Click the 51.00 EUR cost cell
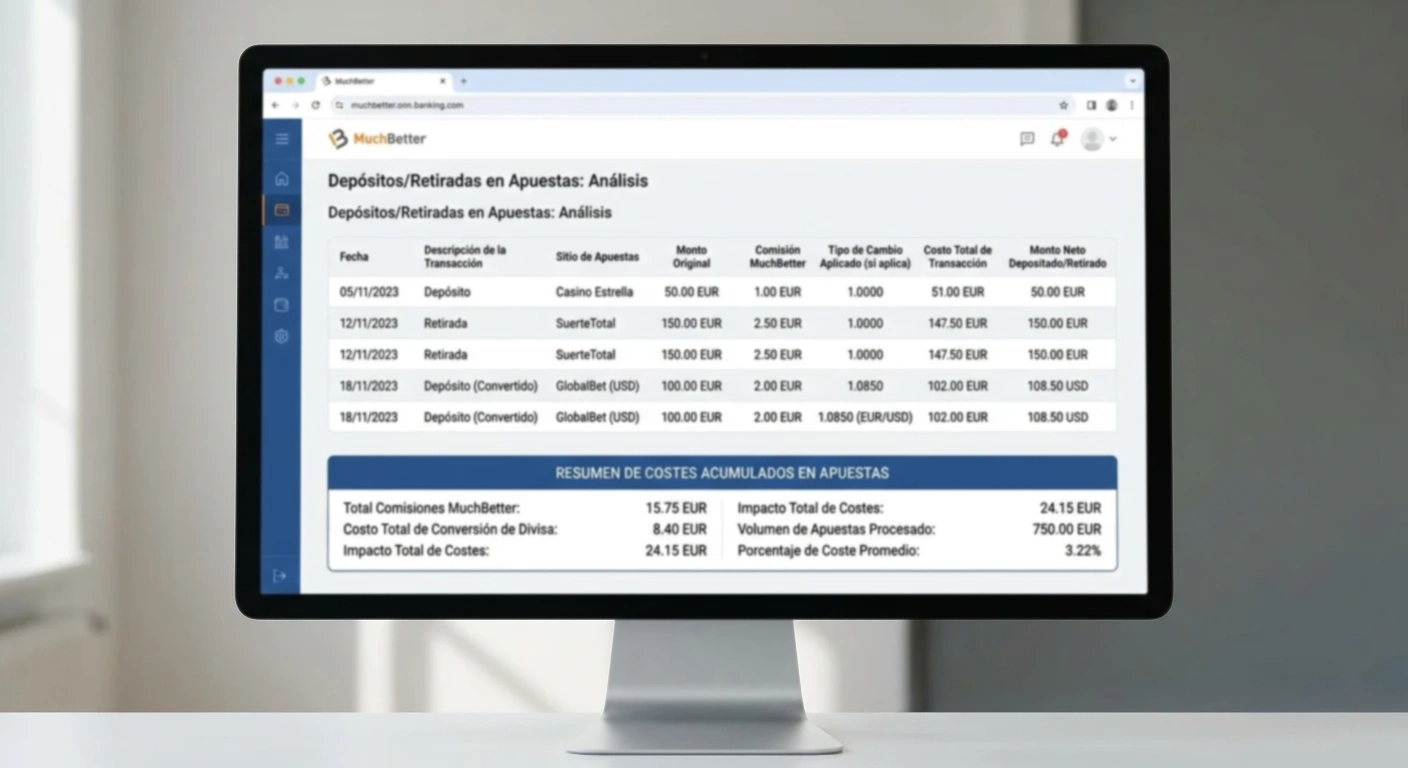 pos(957,292)
